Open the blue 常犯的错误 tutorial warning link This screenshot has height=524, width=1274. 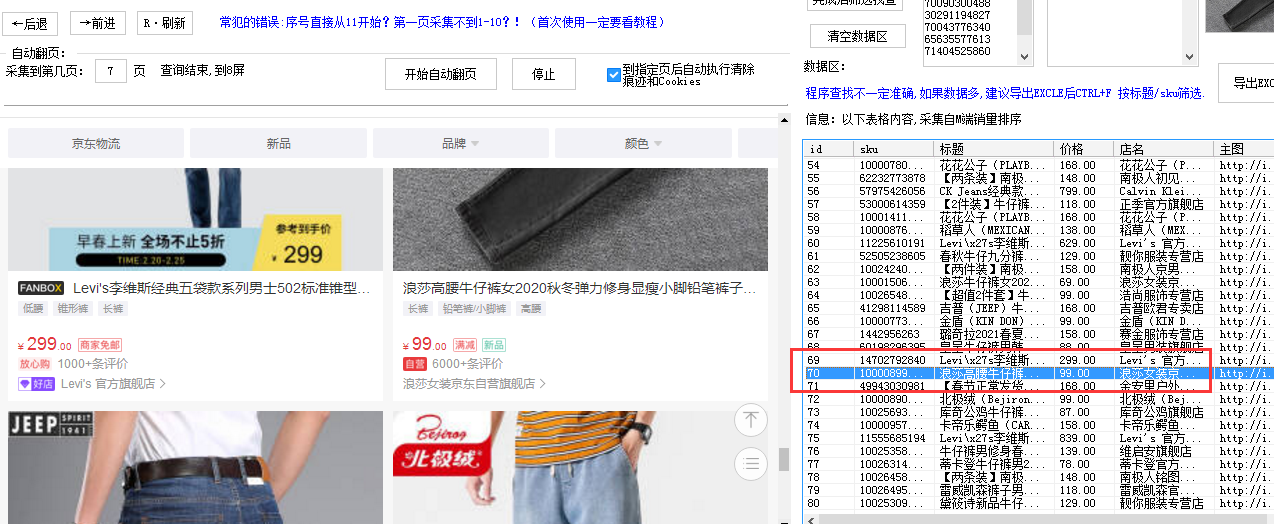[442, 22]
